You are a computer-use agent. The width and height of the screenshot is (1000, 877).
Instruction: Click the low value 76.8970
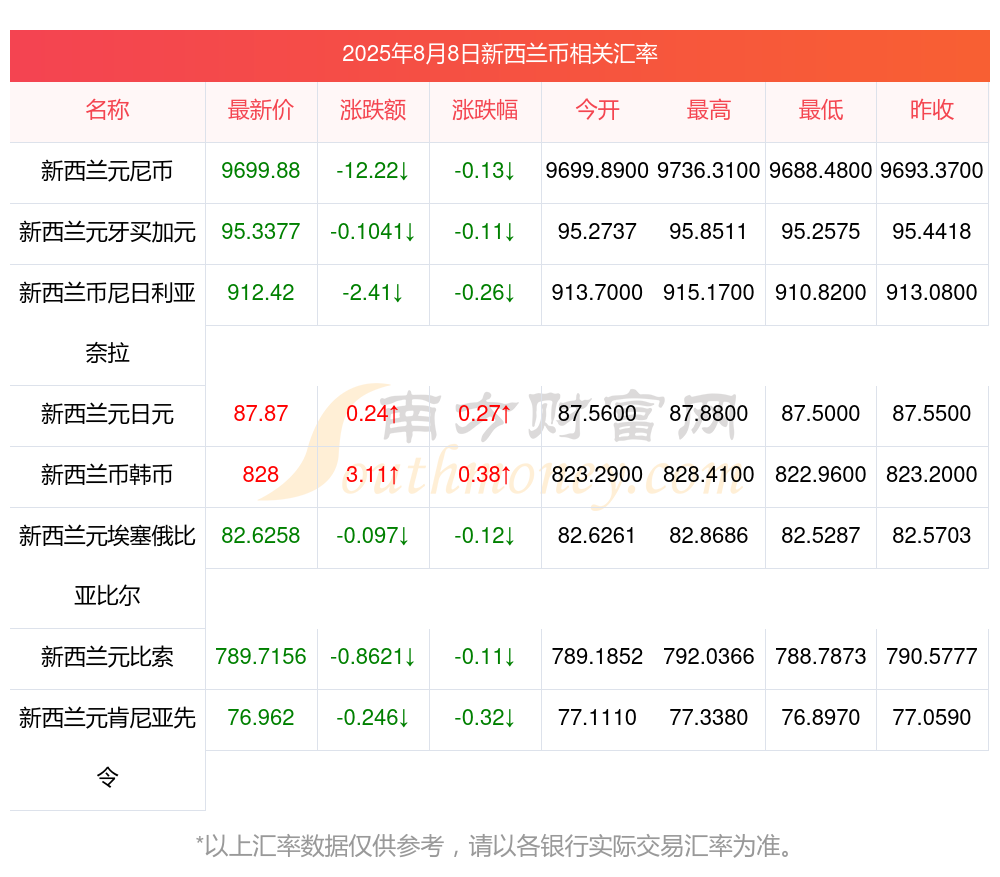coord(820,717)
